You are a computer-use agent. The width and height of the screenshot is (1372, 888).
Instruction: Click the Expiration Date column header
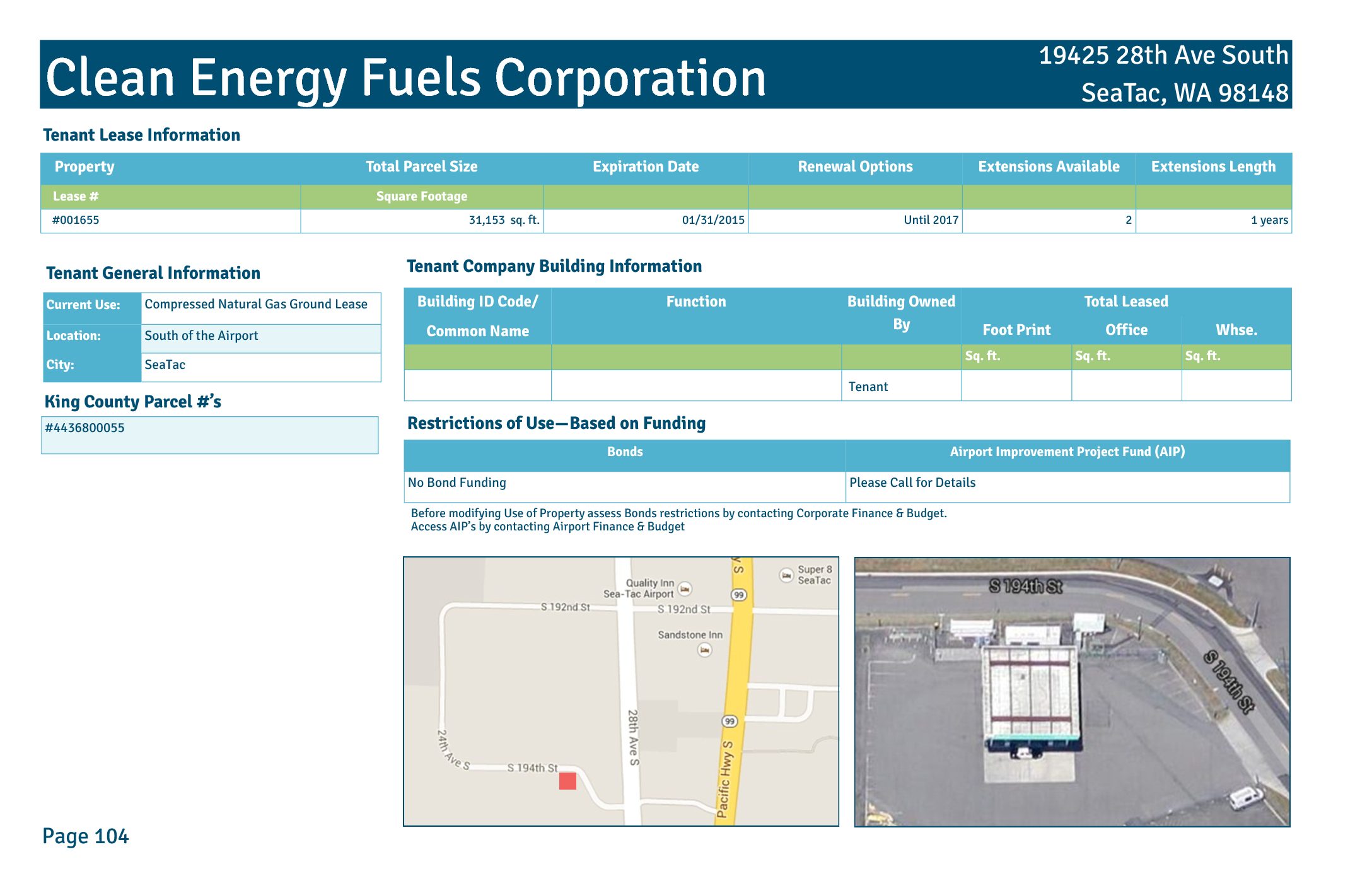(x=645, y=166)
